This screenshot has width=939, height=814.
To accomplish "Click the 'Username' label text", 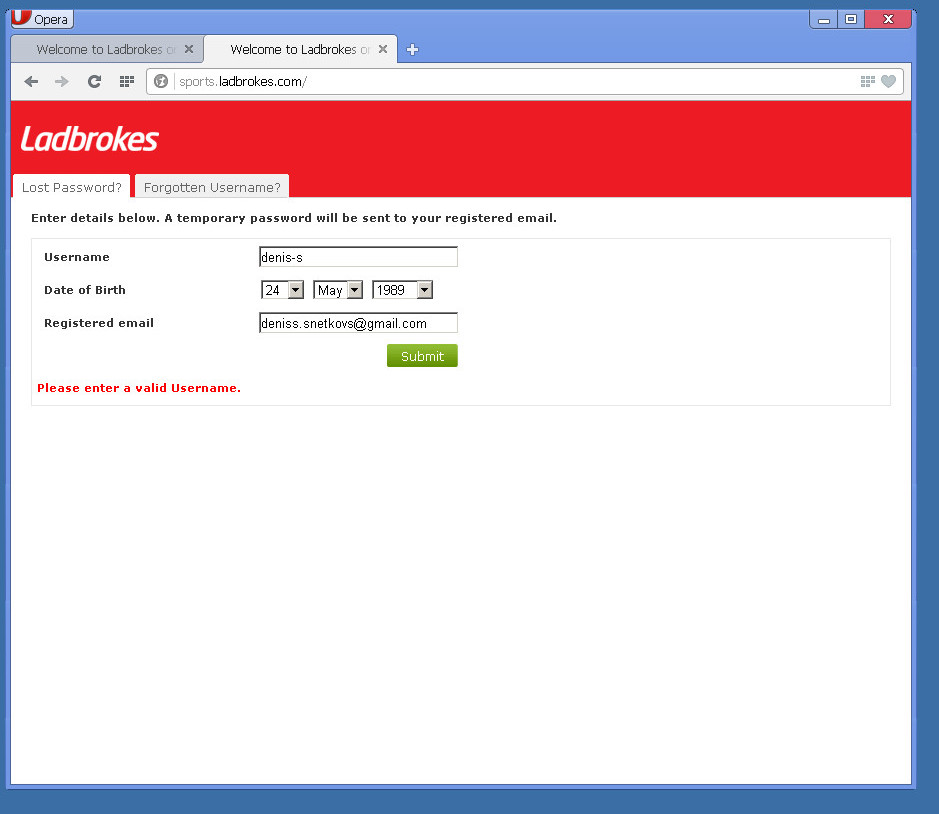I will (x=77, y=257).
